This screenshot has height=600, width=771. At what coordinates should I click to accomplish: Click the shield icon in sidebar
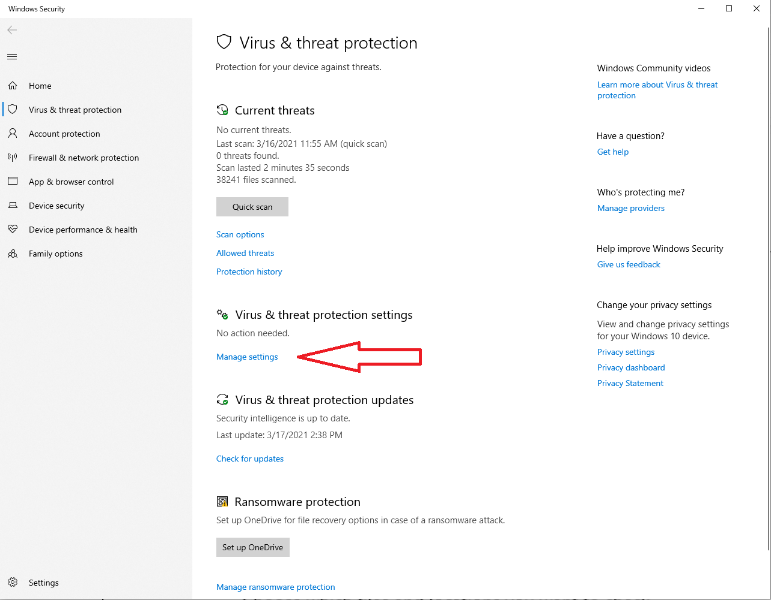point(13,109)
